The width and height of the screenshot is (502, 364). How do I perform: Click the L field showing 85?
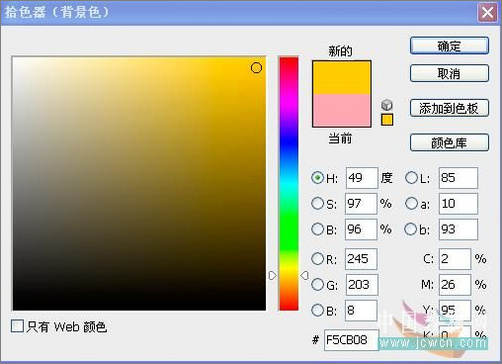[x=458, y=178]
